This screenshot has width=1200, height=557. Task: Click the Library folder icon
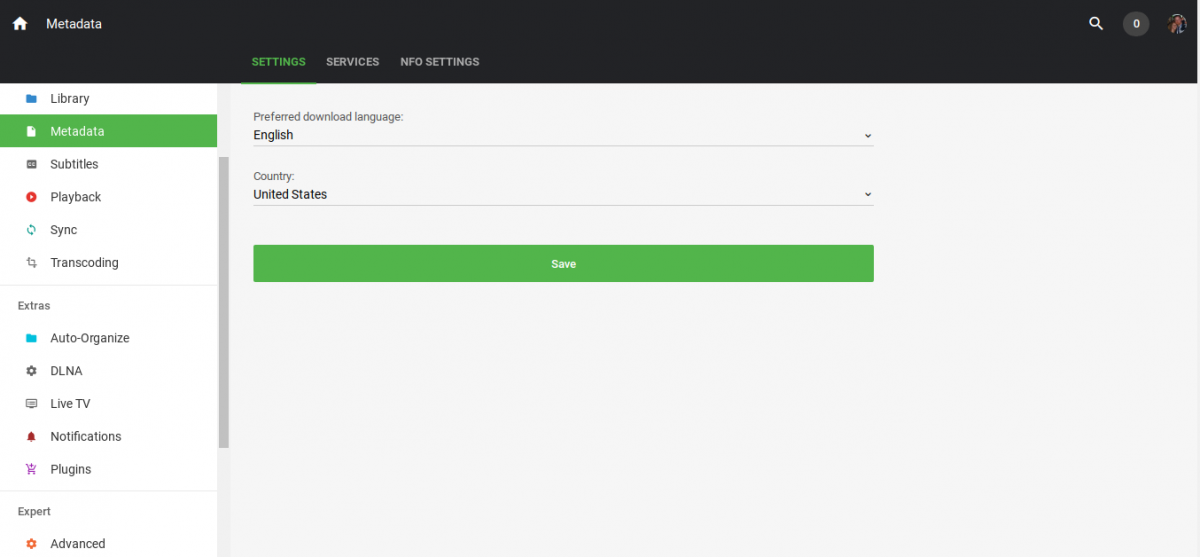coord(31,99)
